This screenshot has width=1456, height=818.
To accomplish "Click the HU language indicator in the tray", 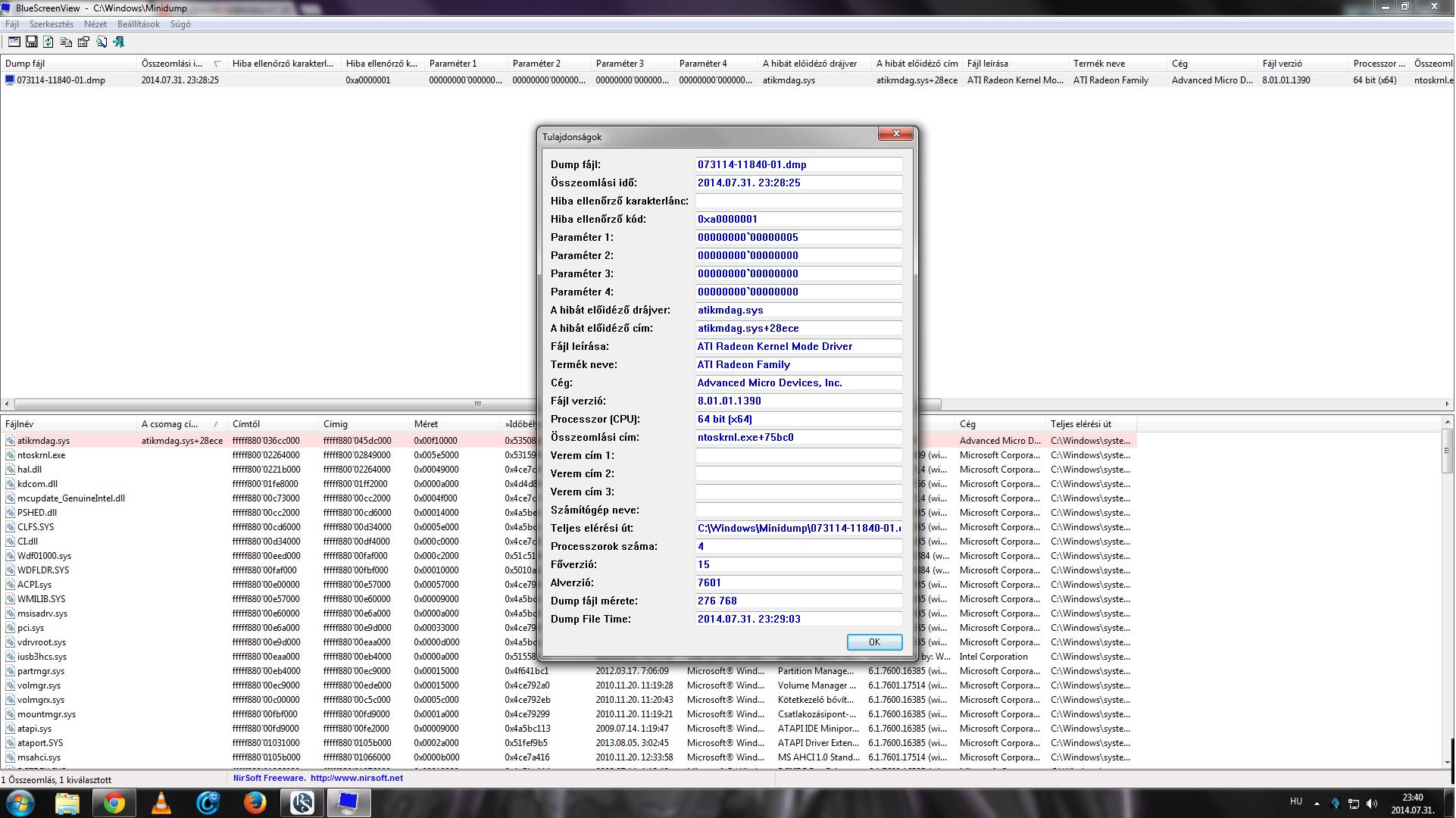I will click(1296, 801).
